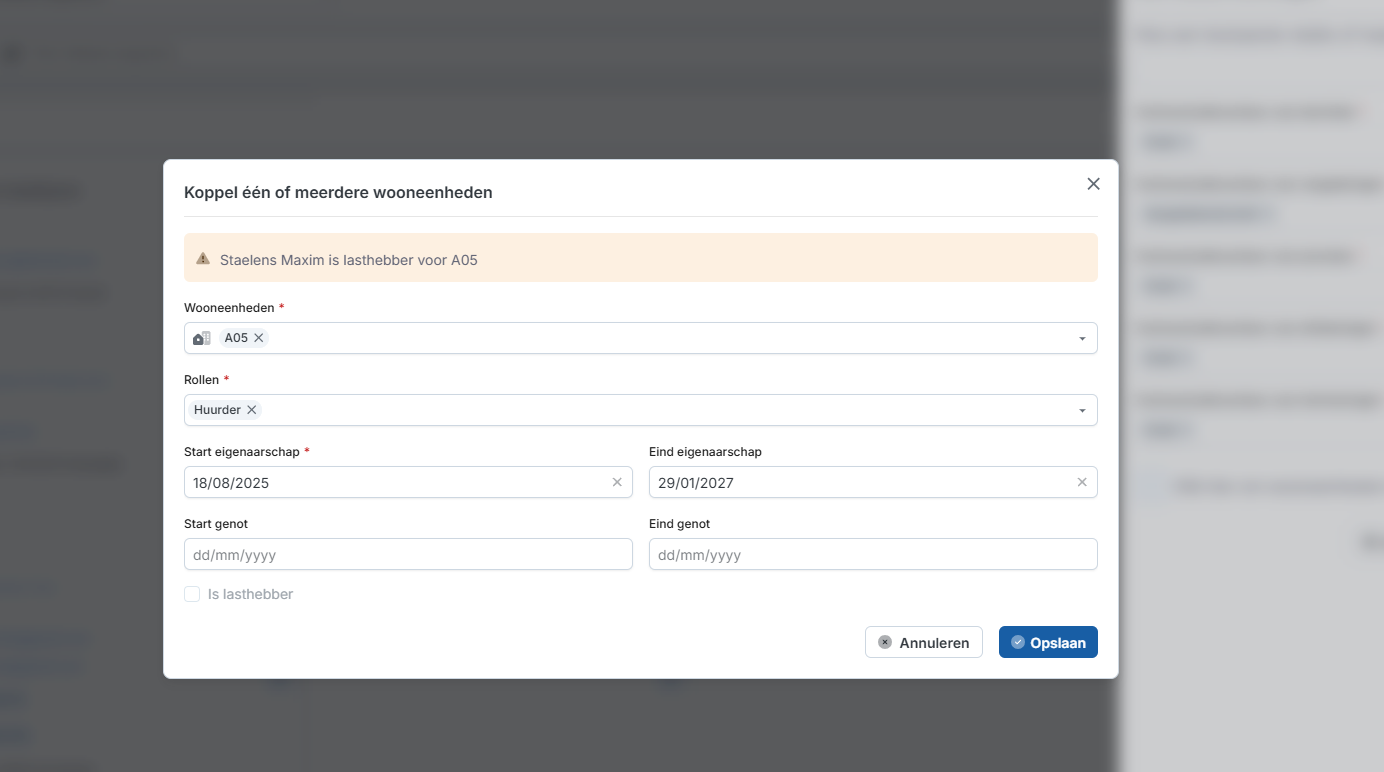Expand the Wooneenheden dropdown arrow
1384x772 pixels.
pos(1082,339)
